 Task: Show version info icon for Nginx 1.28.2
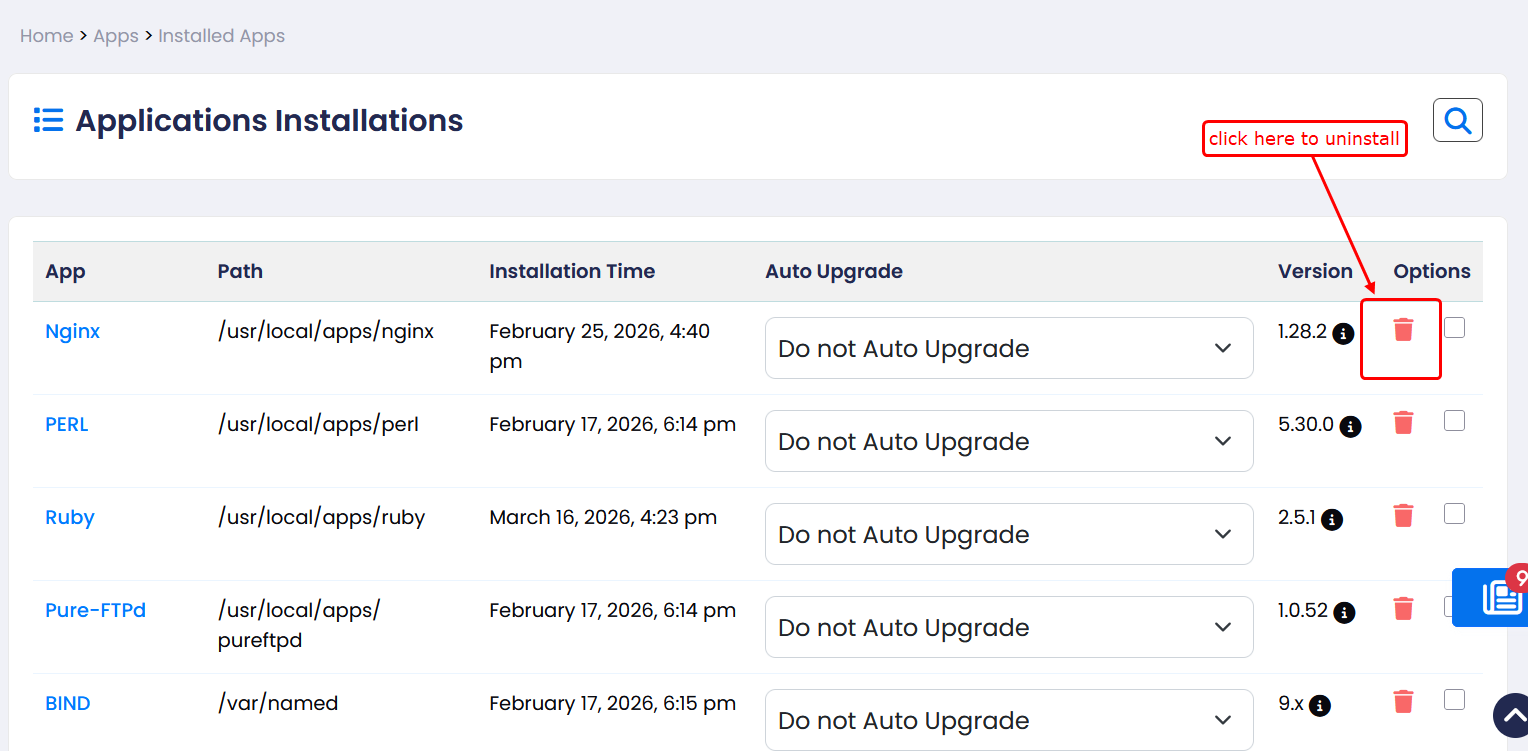(1343, 333)
